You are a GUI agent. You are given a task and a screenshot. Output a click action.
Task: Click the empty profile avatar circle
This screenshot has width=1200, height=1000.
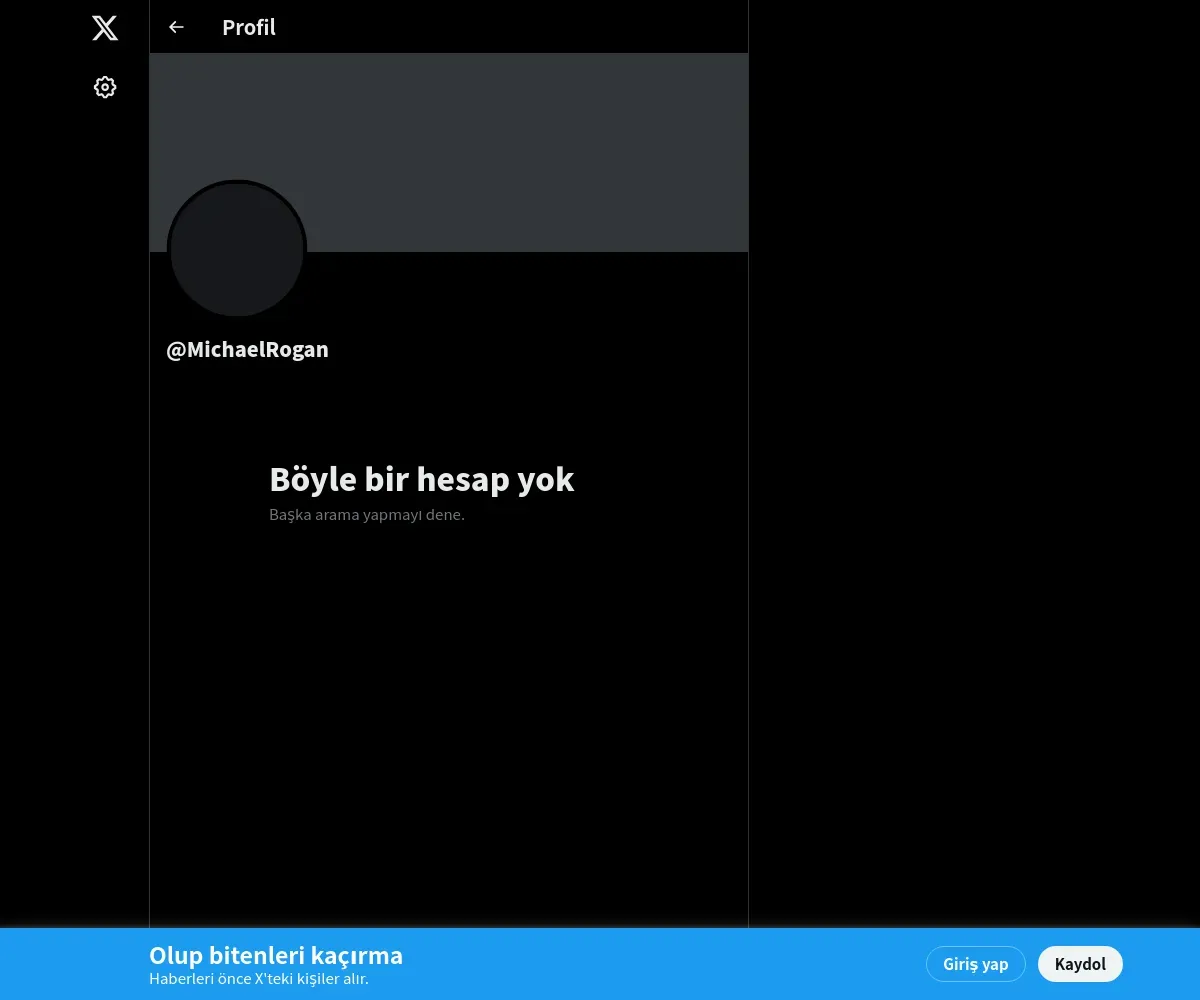[237, 250]
